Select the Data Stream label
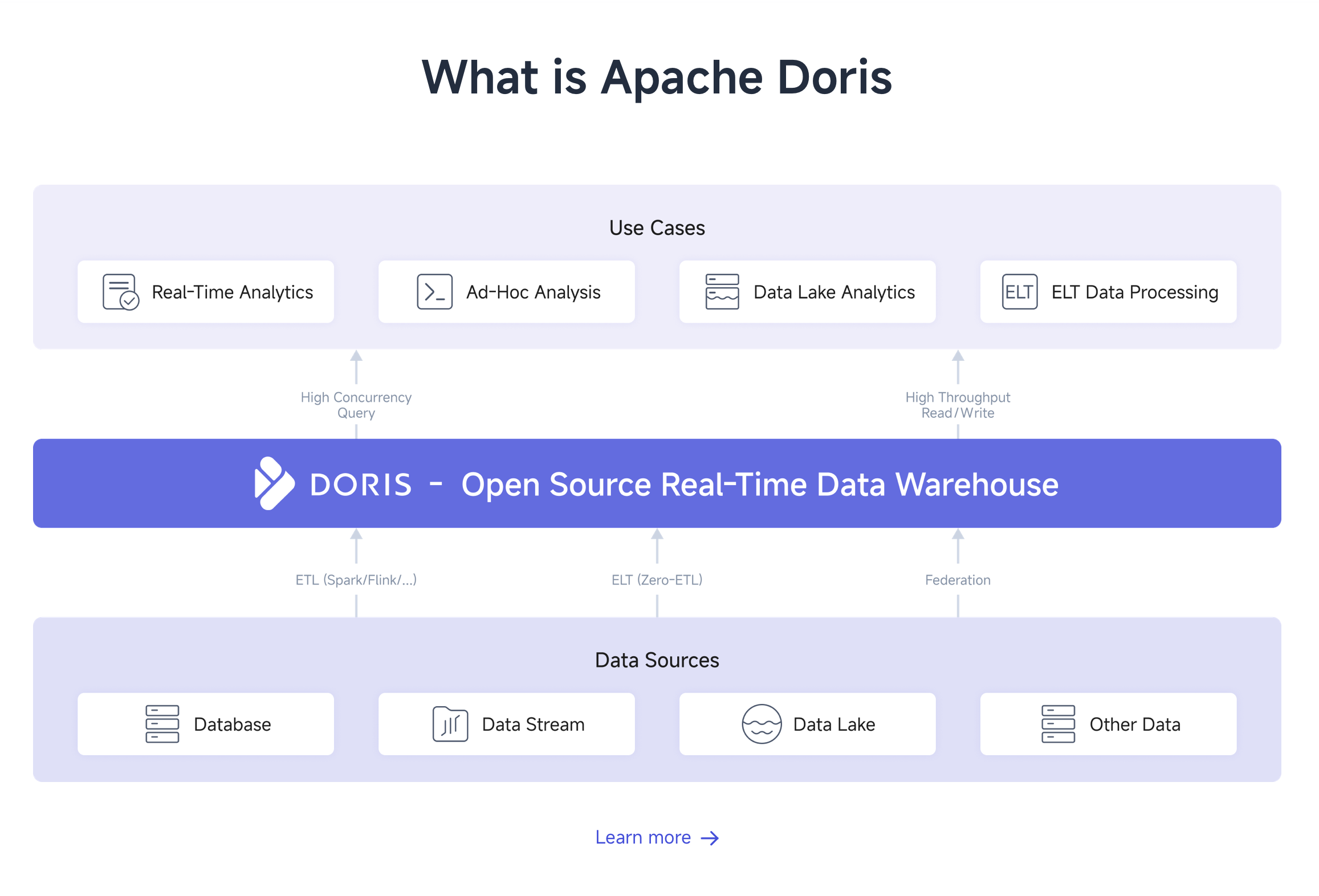The width and height of the screenshot is (1319, 896). (x=534, y=724)
